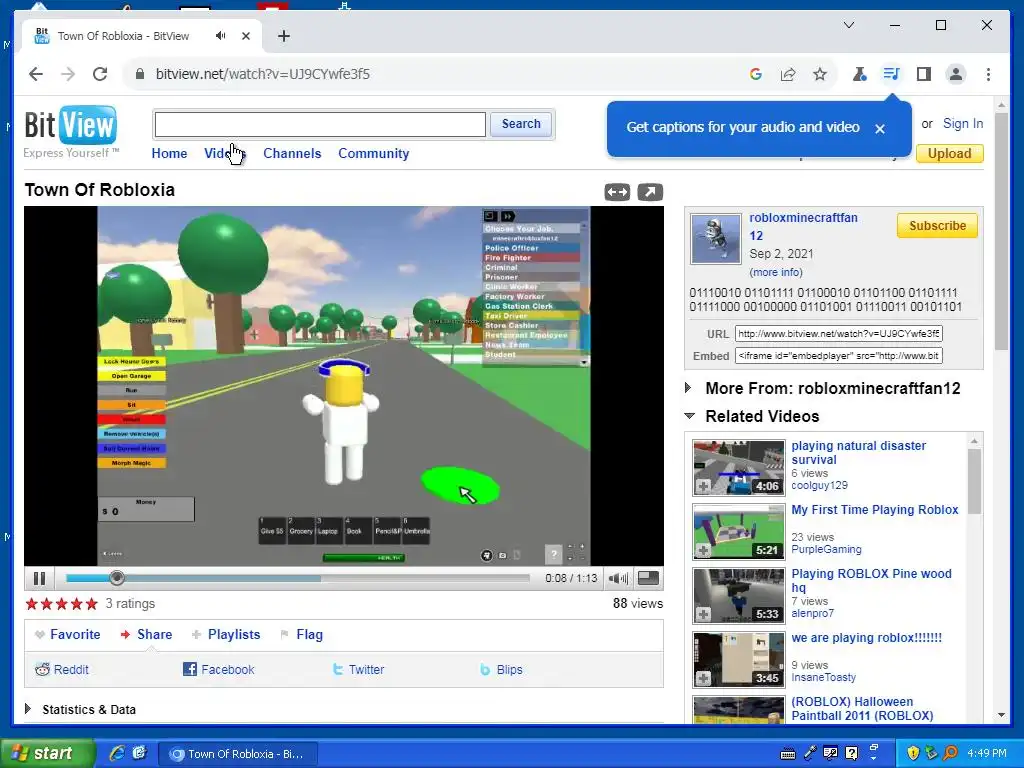
Task: Open My First Time Playing Roblox thumbnail
Action: pyautogui.click(x=739, y=532)
